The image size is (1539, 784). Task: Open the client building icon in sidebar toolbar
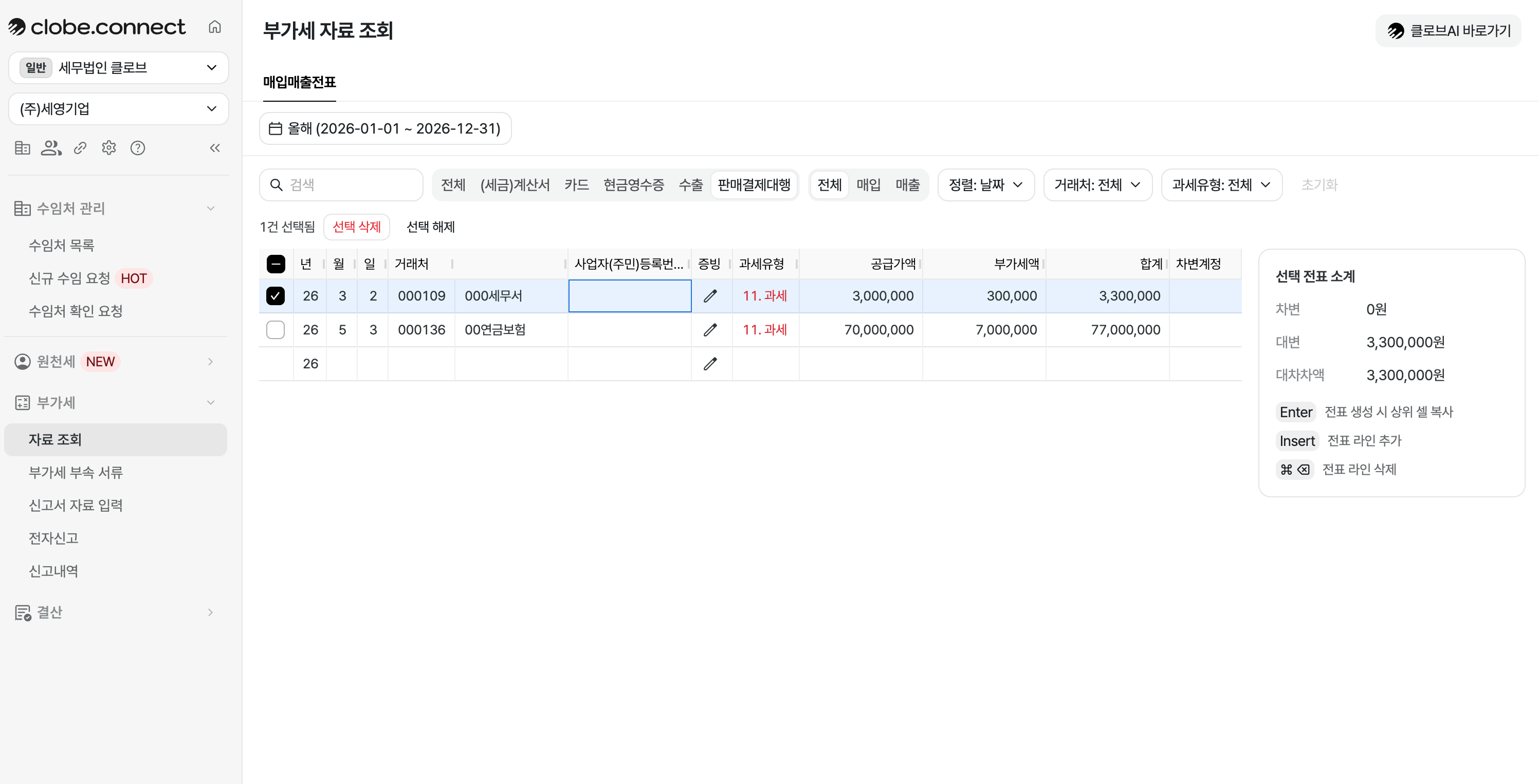point(22,147)
